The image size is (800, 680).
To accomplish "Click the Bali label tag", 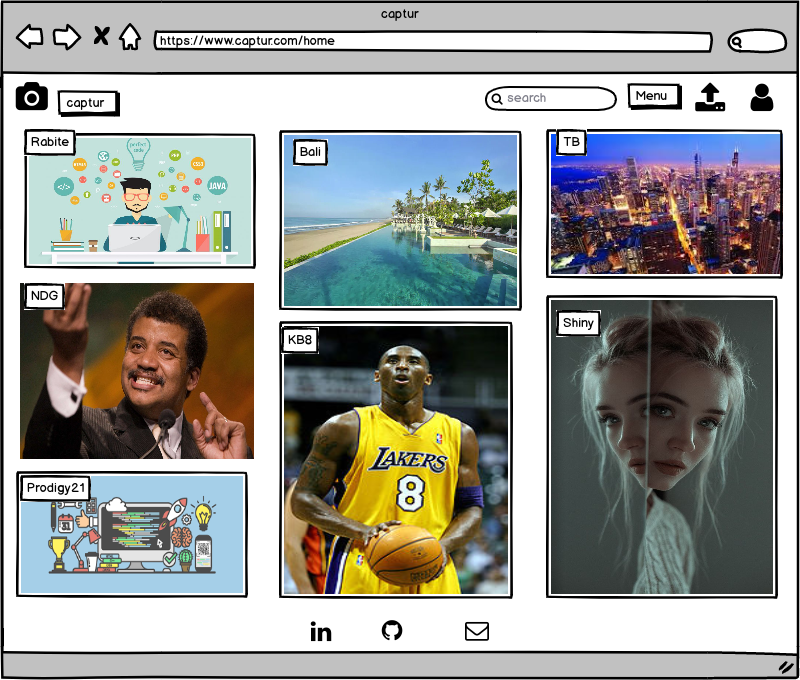I will pos(310,152).
